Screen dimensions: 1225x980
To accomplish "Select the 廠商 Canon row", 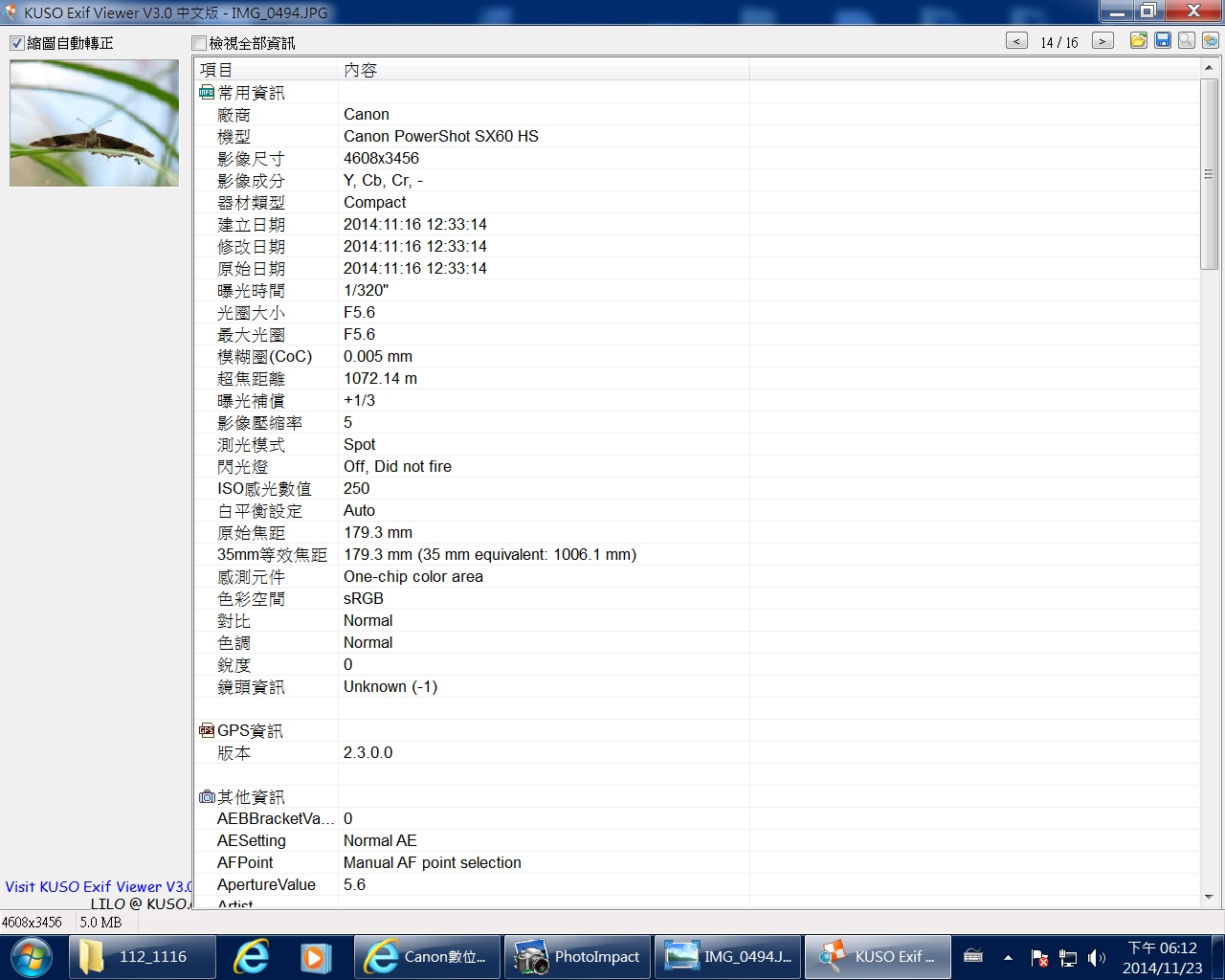I will tap(697, 114).
